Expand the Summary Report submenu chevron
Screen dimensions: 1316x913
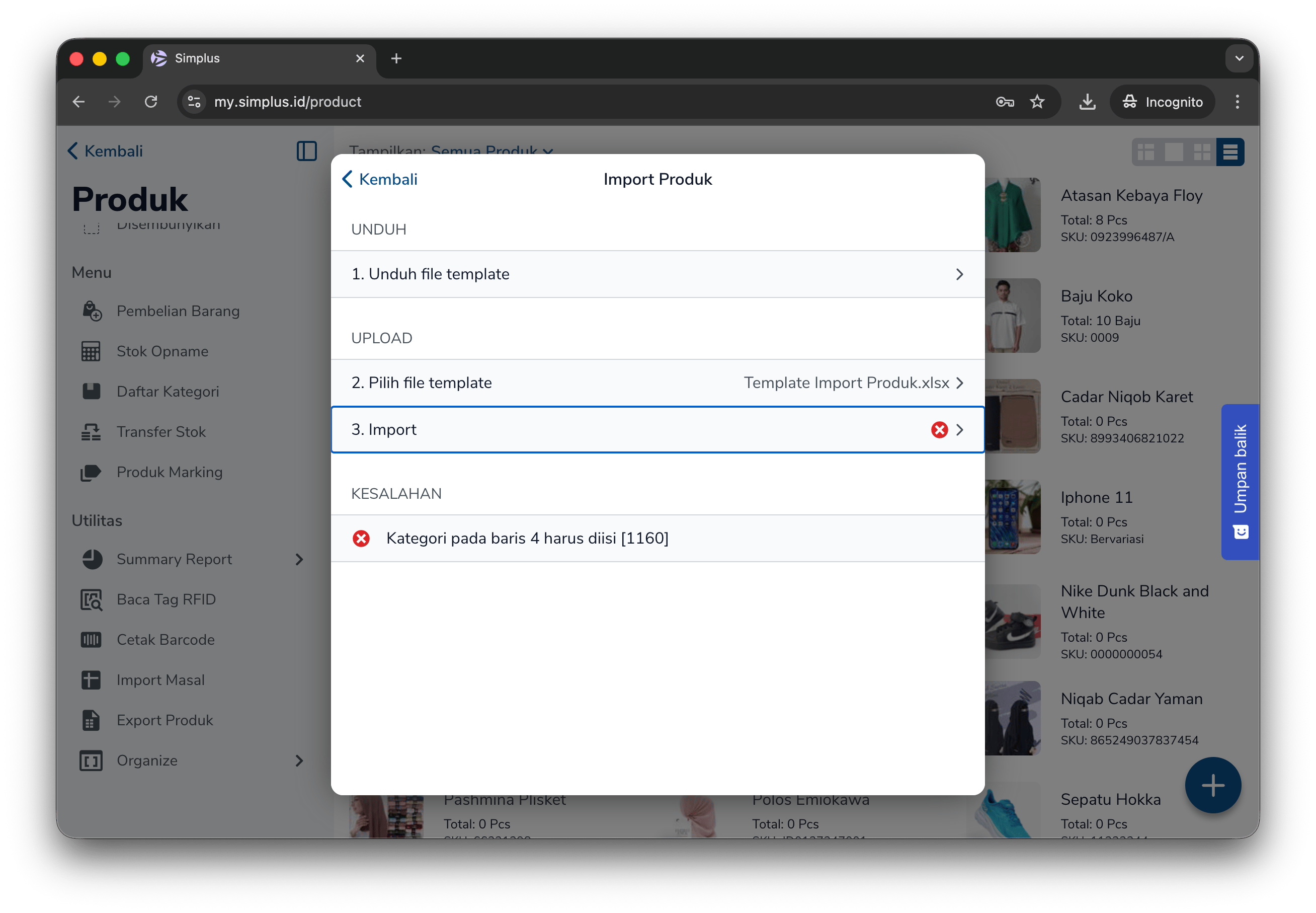[299, 559]
